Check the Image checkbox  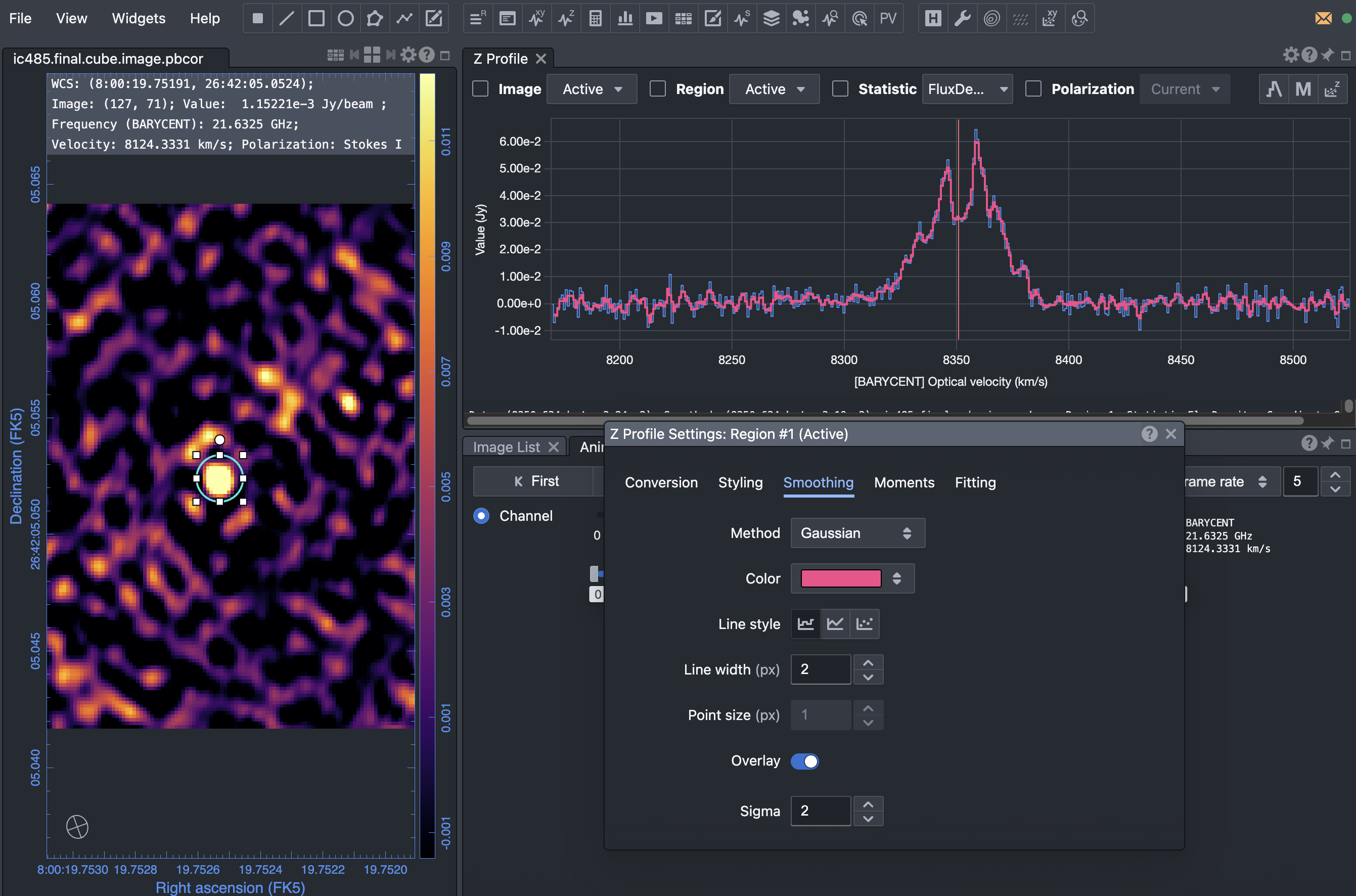(x=481, y=88)
